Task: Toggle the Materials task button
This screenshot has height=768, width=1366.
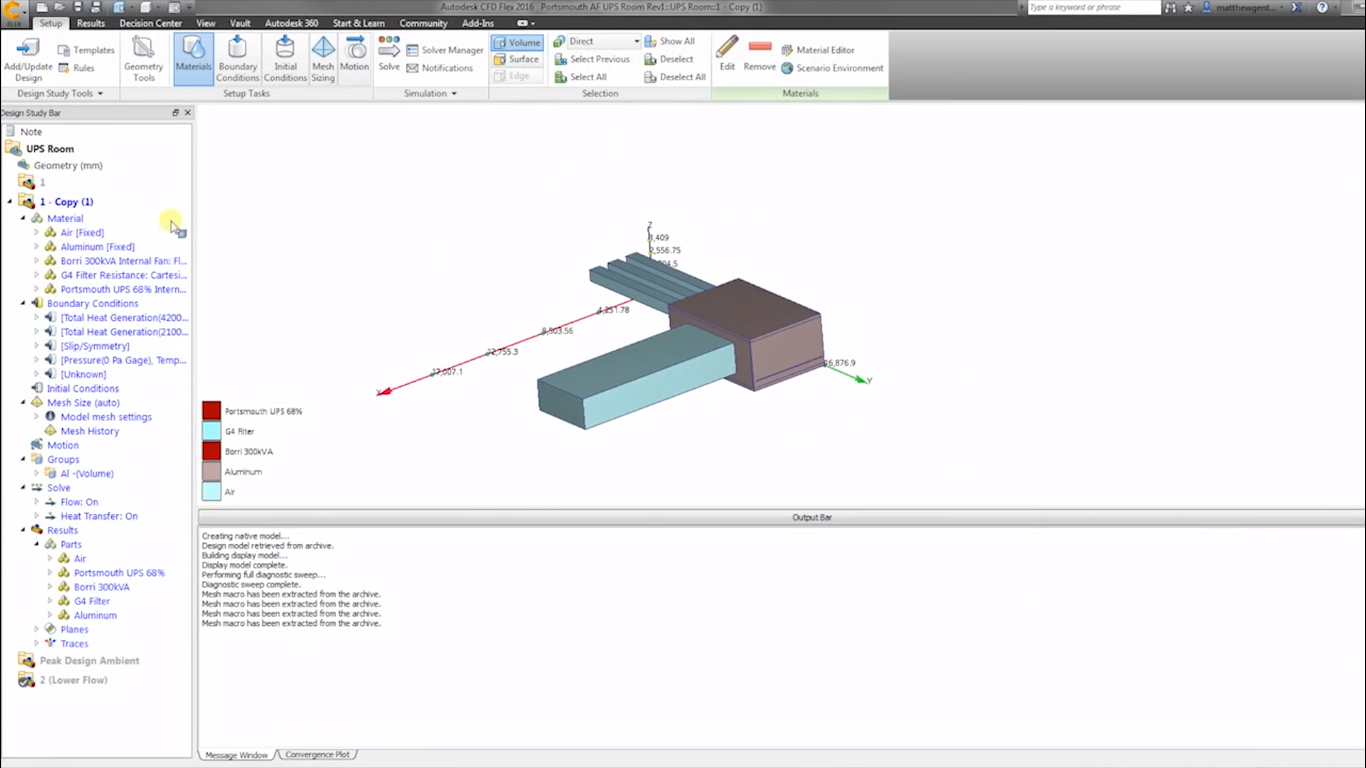Action: [193, 59]
